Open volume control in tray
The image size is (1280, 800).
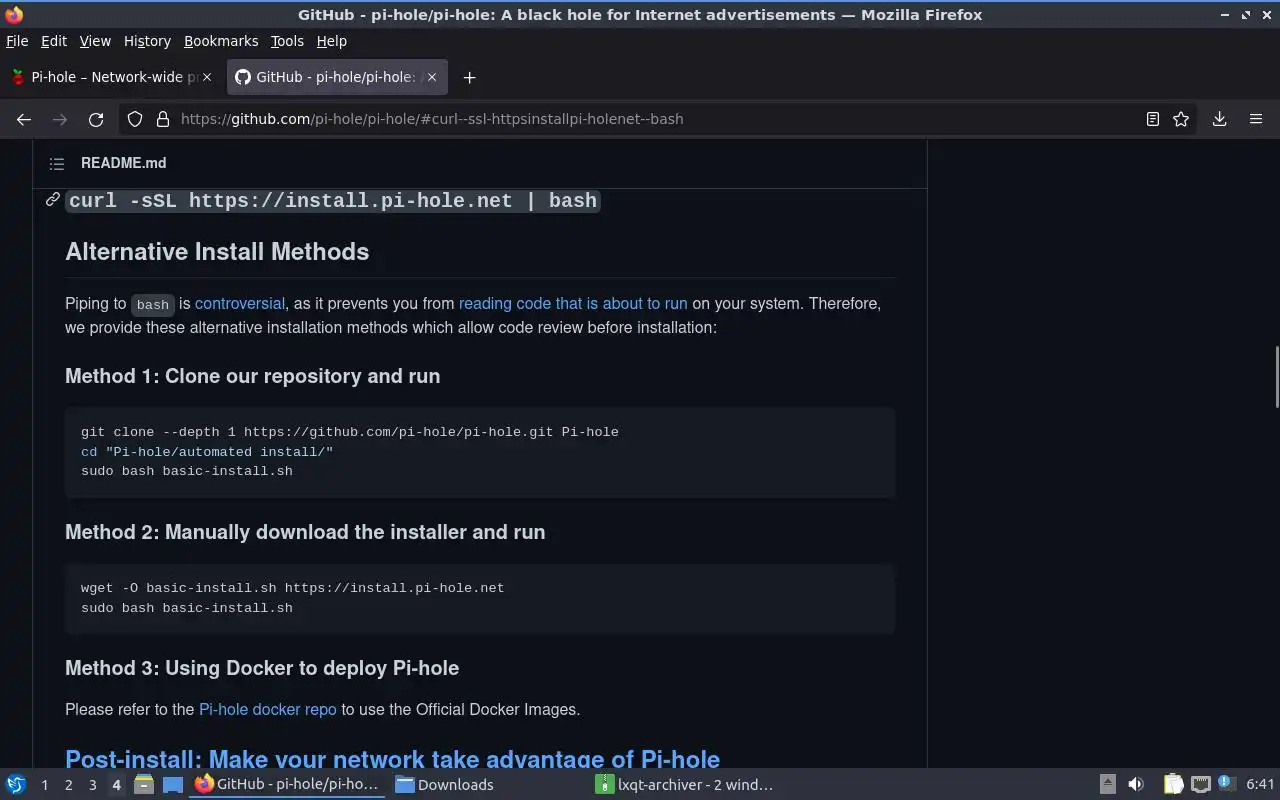[1136, 784]
